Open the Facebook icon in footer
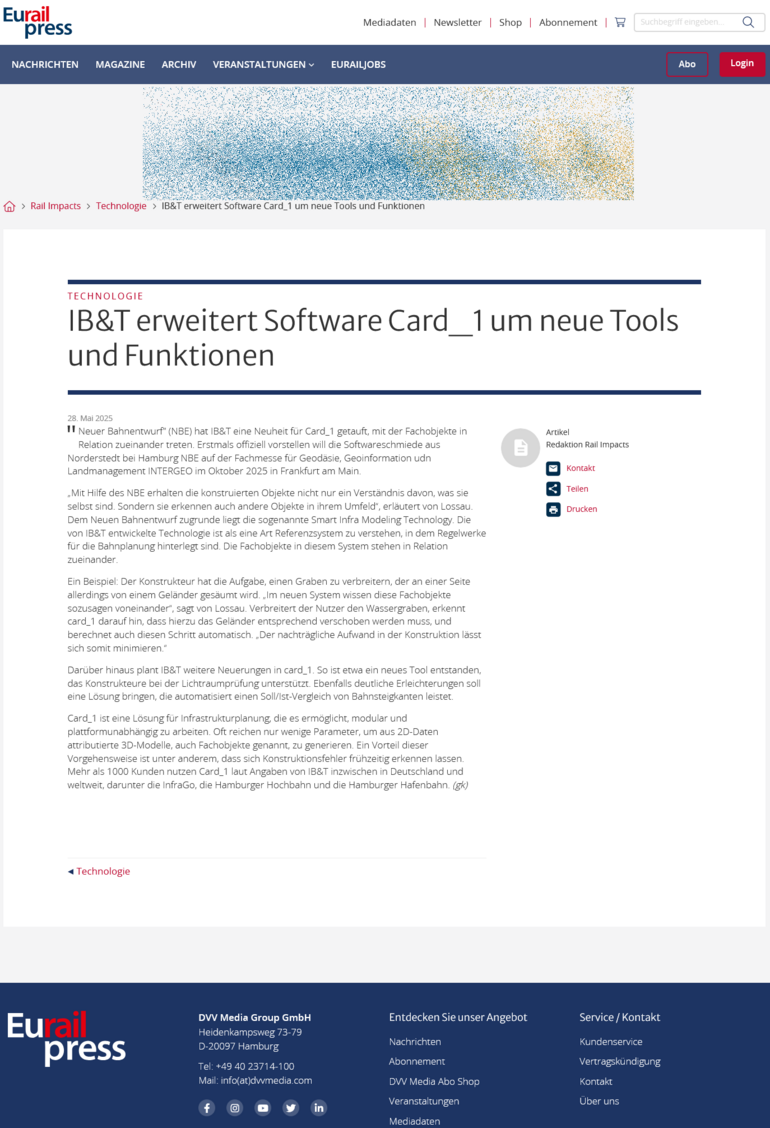The image size is (770, 1128). (207, 1108)
